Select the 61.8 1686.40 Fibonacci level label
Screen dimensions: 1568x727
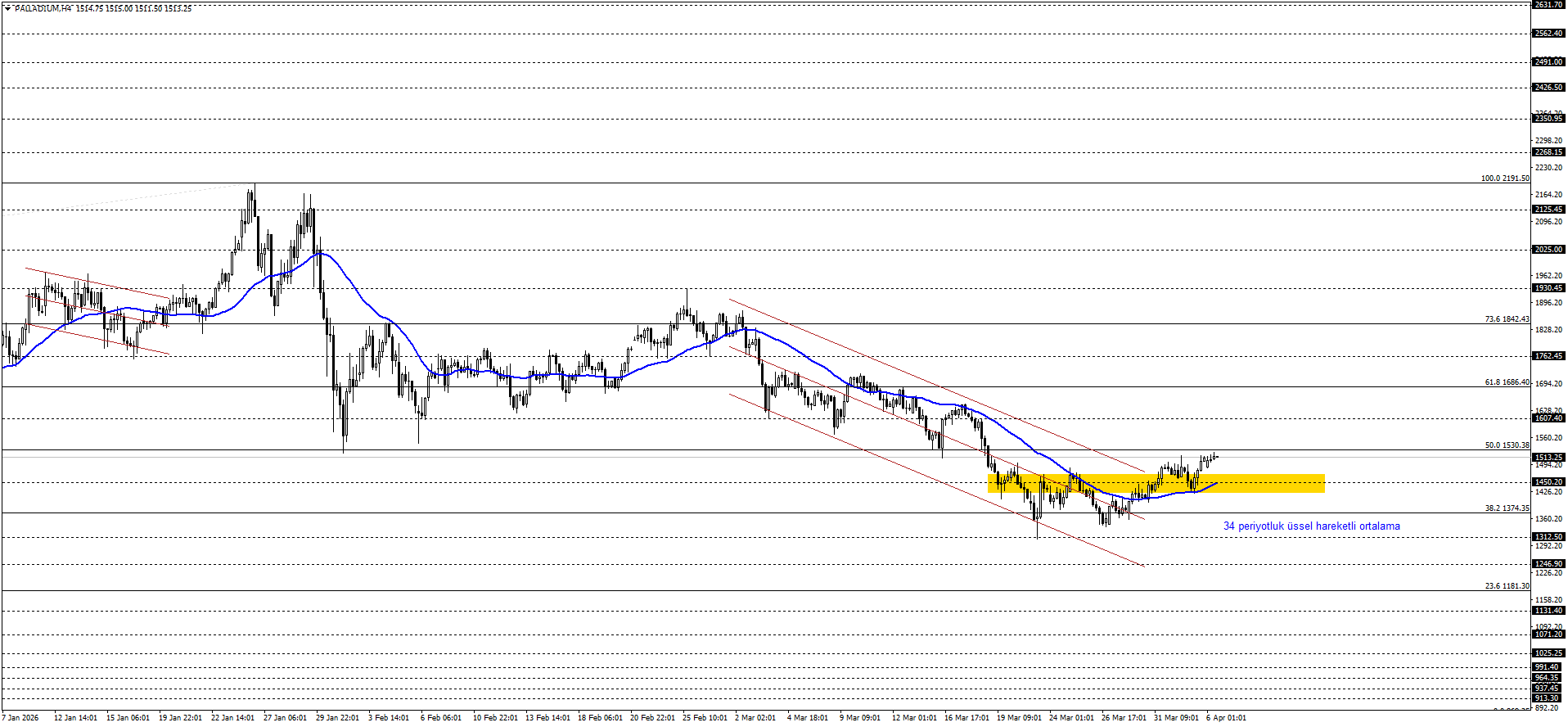[1507, 382]
